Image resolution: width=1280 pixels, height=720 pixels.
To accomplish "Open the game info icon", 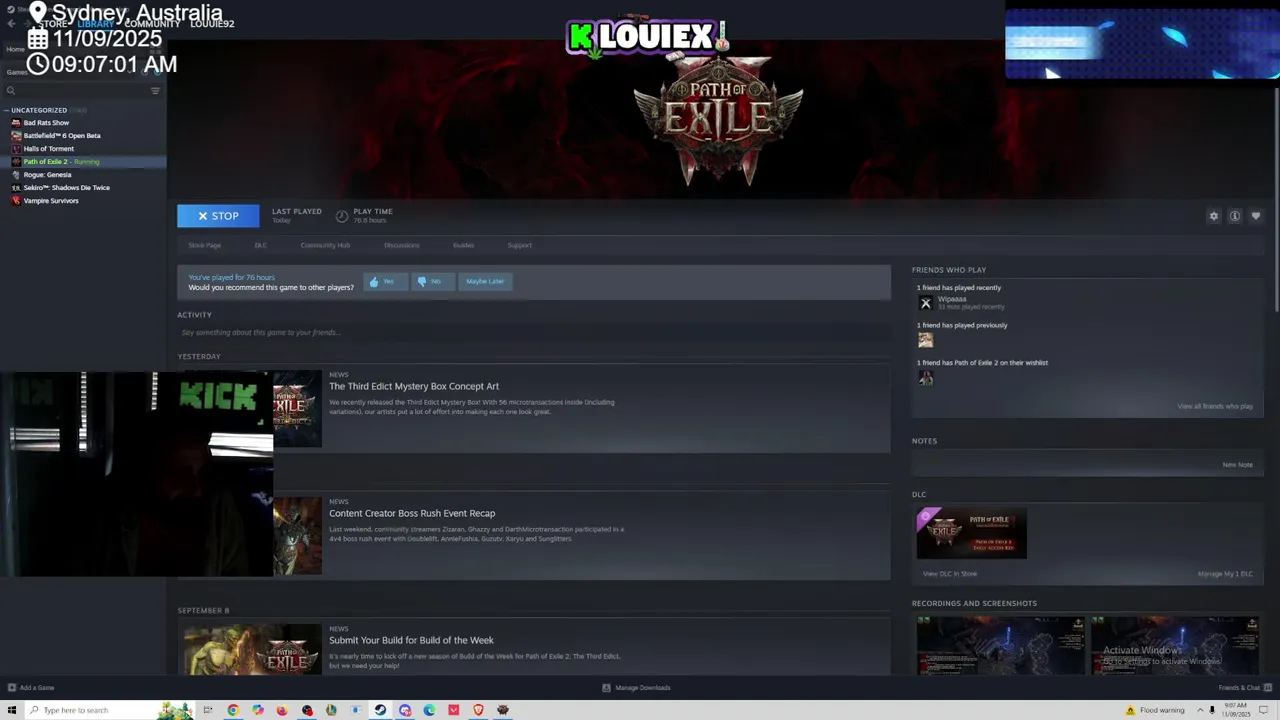I will pyautogui.click(x=1235, y=216).
